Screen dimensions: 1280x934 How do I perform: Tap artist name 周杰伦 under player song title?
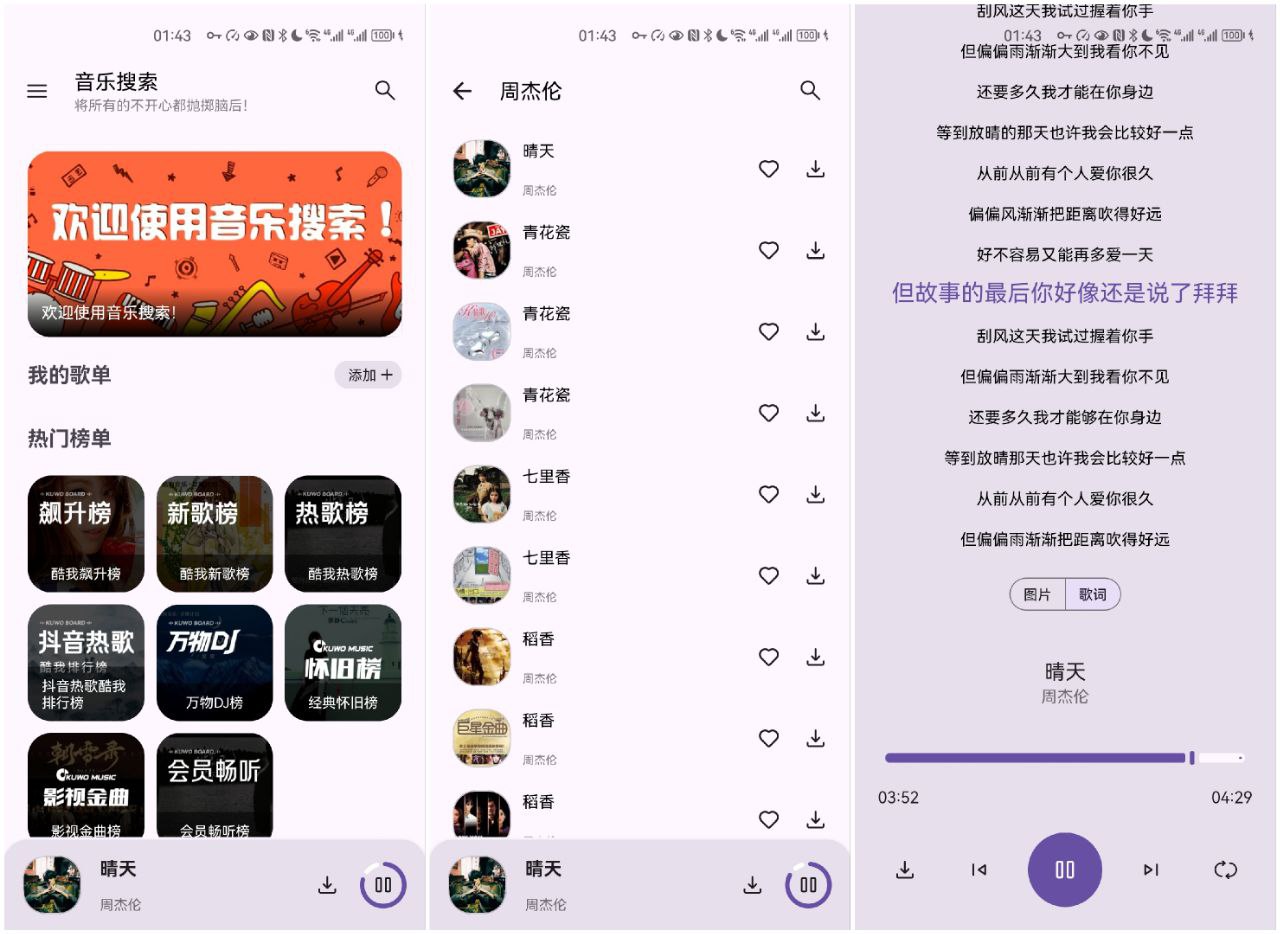pyautogui.click(x=1065, y=696)
